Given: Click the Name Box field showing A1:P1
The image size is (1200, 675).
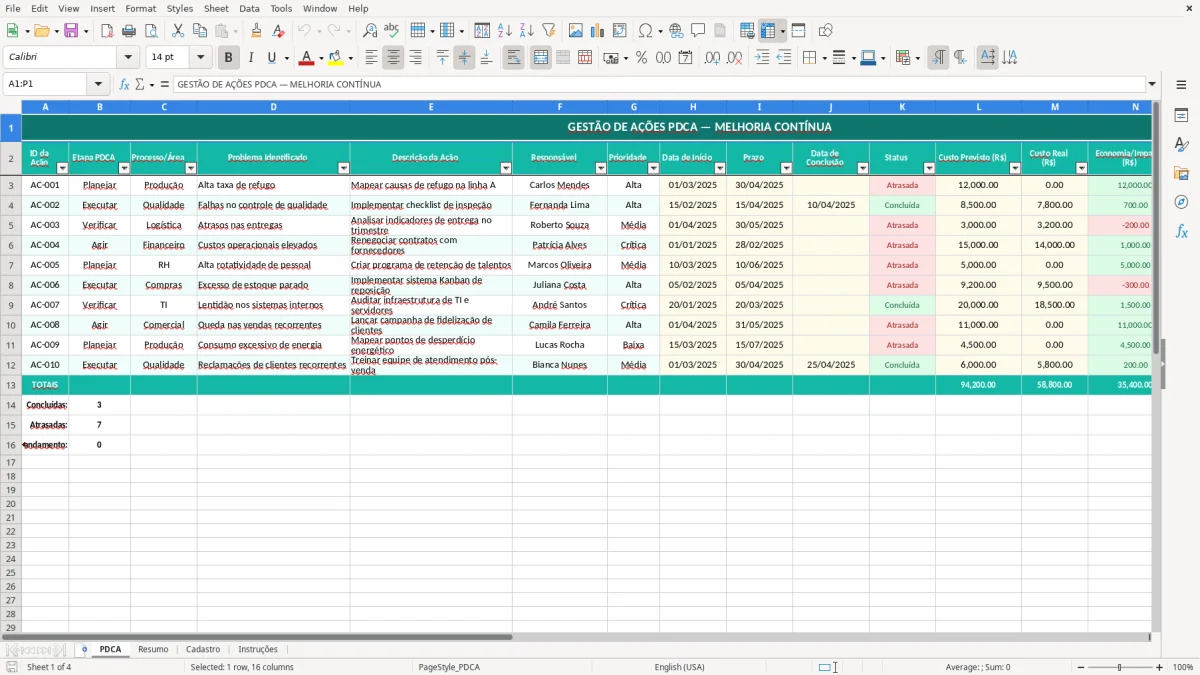Looking at the screenshot, I should 46,84.
